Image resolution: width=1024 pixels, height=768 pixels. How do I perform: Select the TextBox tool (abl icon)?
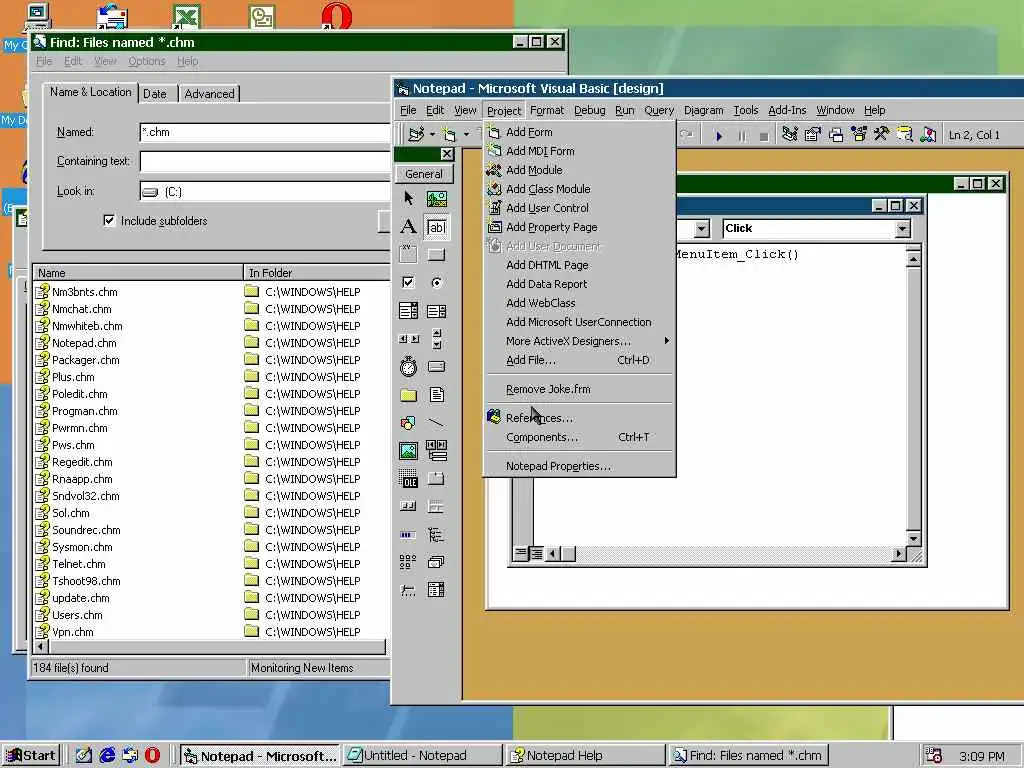click(436, 227)
